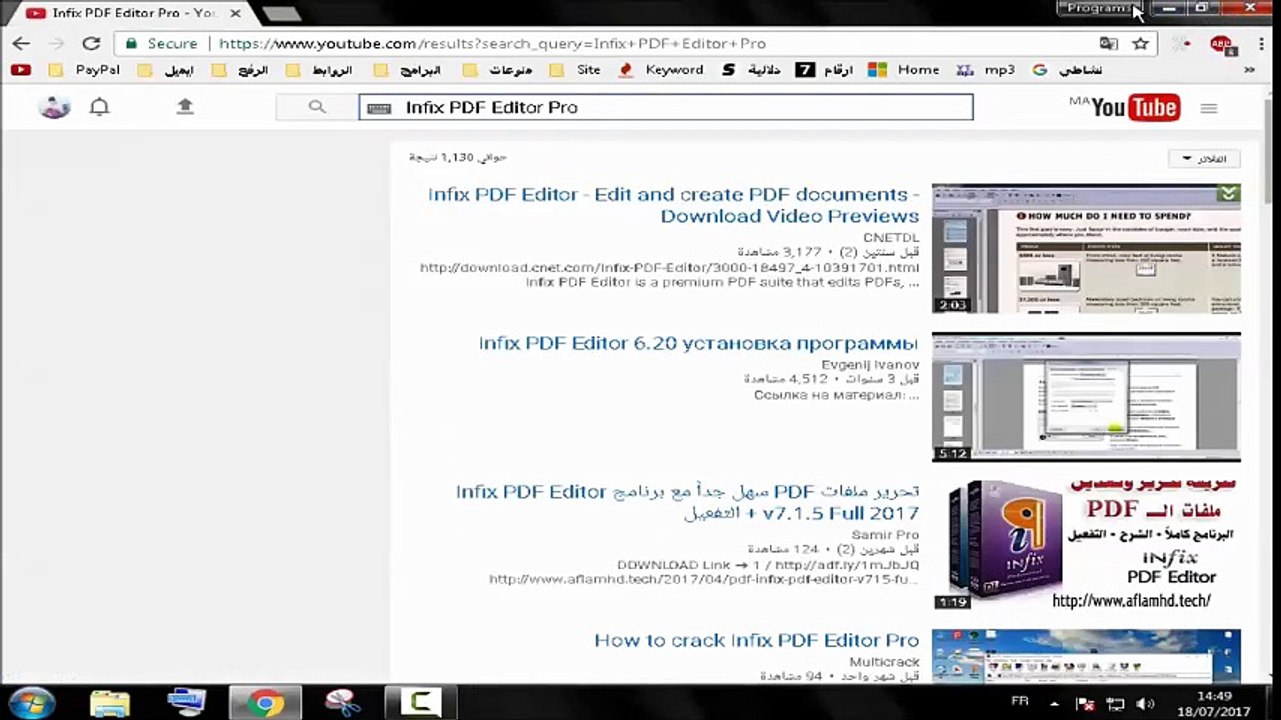Open File Explorer from the taskbar

pos(110,702)
